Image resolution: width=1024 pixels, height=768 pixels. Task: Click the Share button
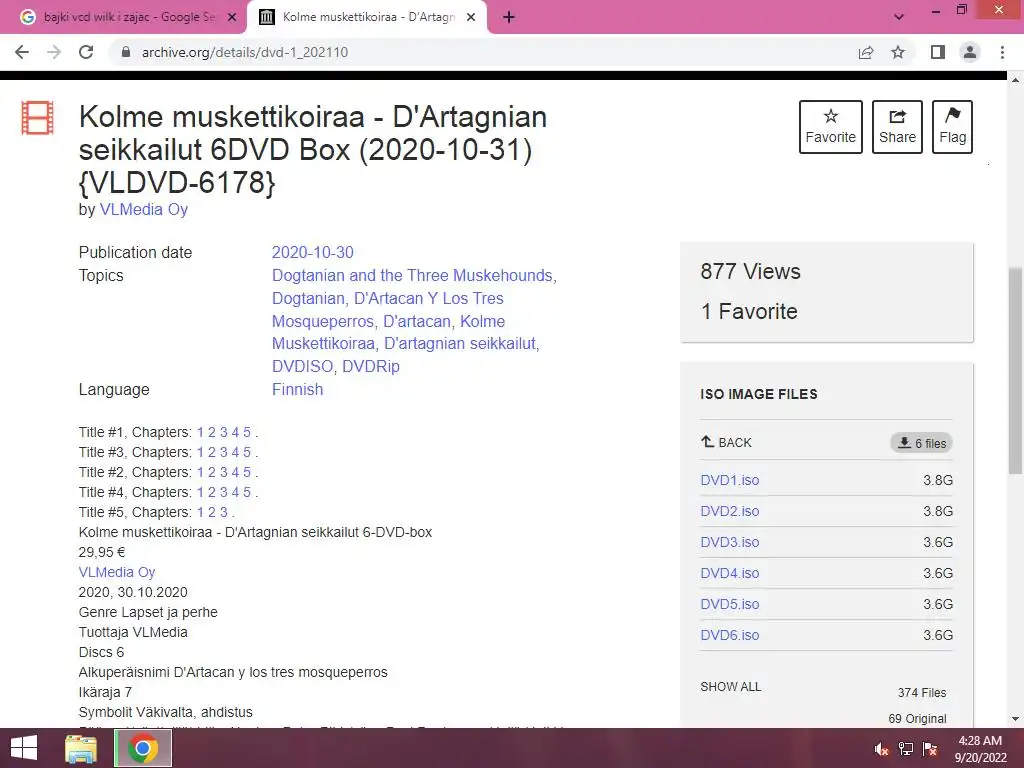897,127
